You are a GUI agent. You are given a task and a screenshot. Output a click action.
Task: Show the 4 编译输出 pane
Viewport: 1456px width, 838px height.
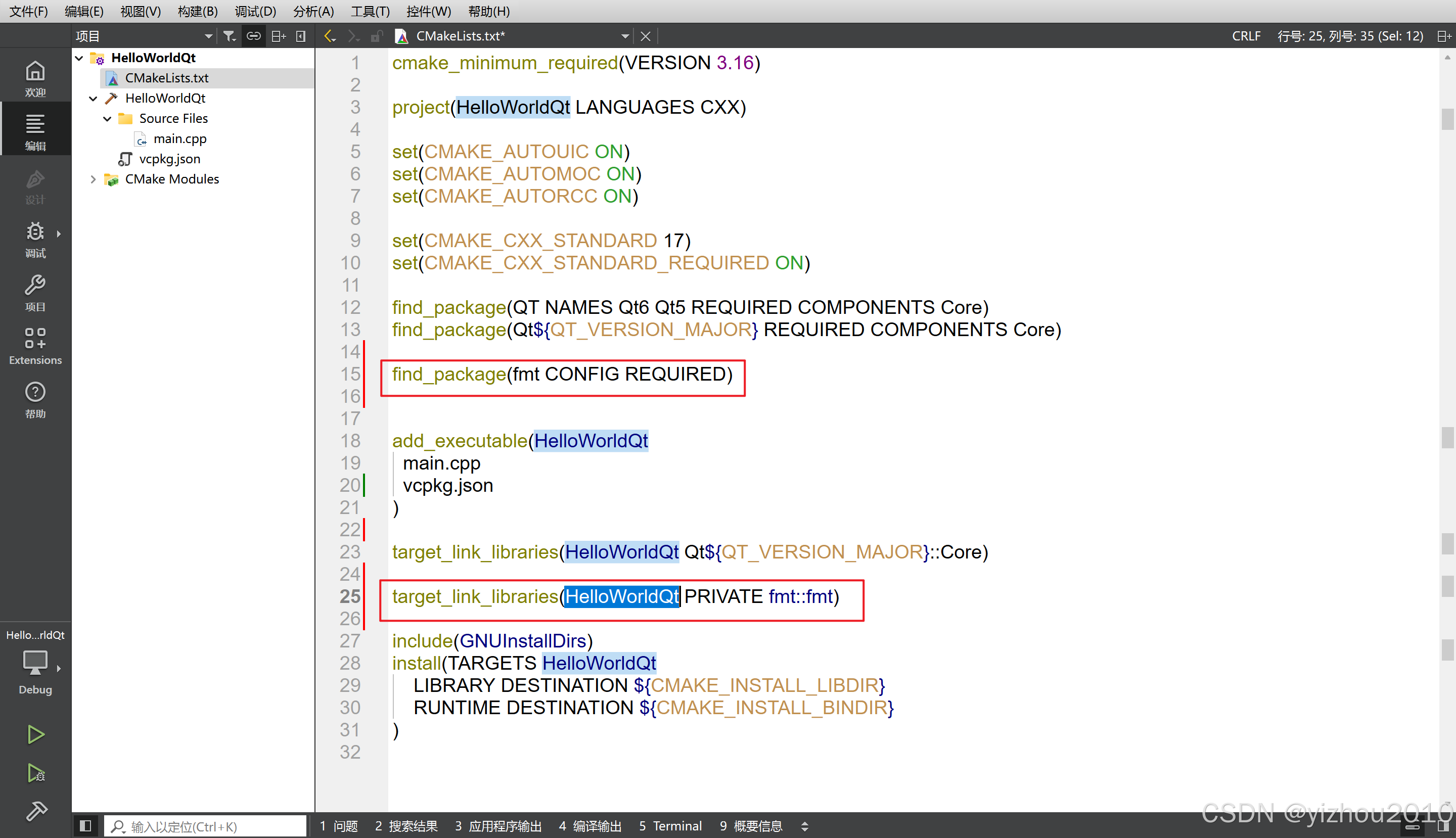tap(590, 826)
